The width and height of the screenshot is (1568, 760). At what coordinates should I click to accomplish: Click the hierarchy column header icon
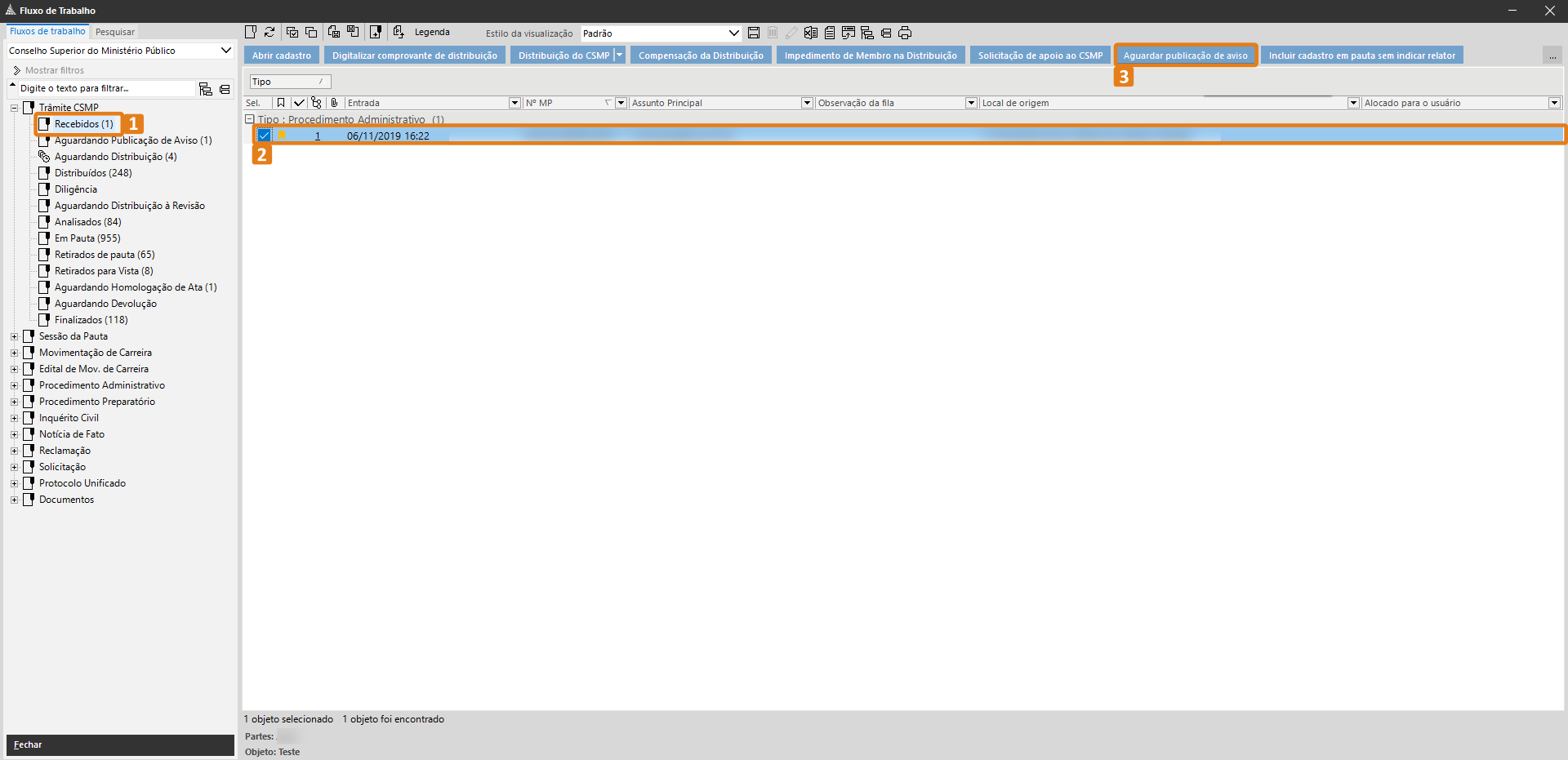tap(317, 103)
